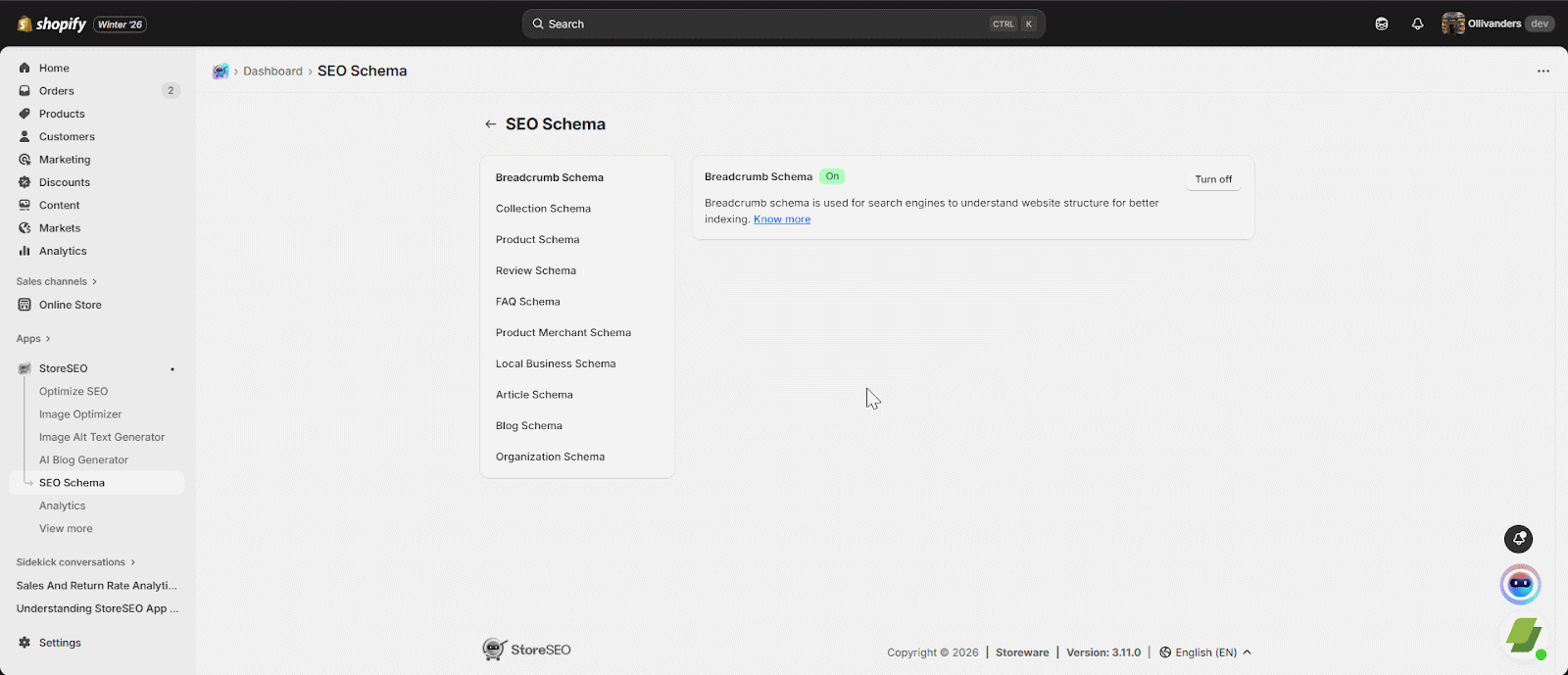Open the Know more link
The image size is (1568, 675).
tap(782, 219)
